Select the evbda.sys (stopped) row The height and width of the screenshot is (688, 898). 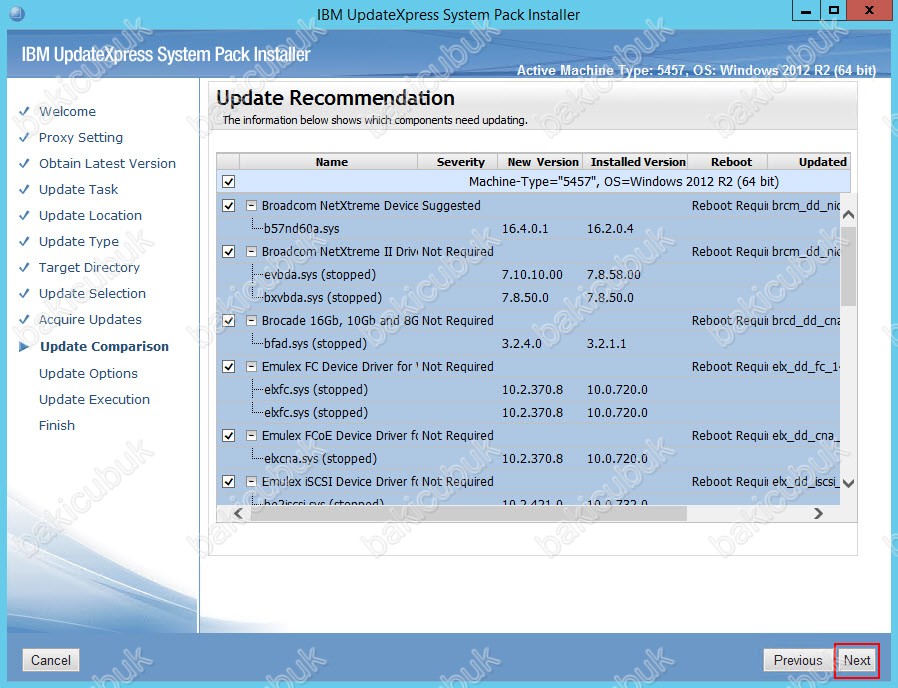click(529, 274)
